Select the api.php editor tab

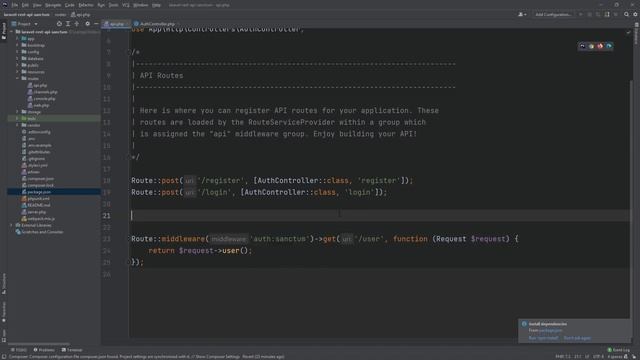coord(115,24)
